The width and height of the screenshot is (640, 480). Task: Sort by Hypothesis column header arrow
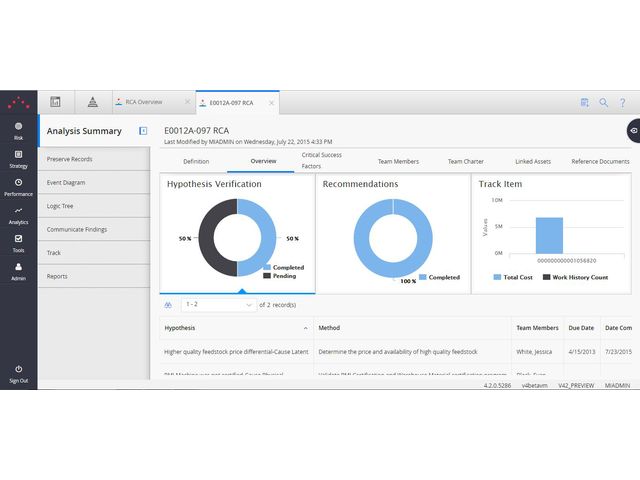coord(305,327)
